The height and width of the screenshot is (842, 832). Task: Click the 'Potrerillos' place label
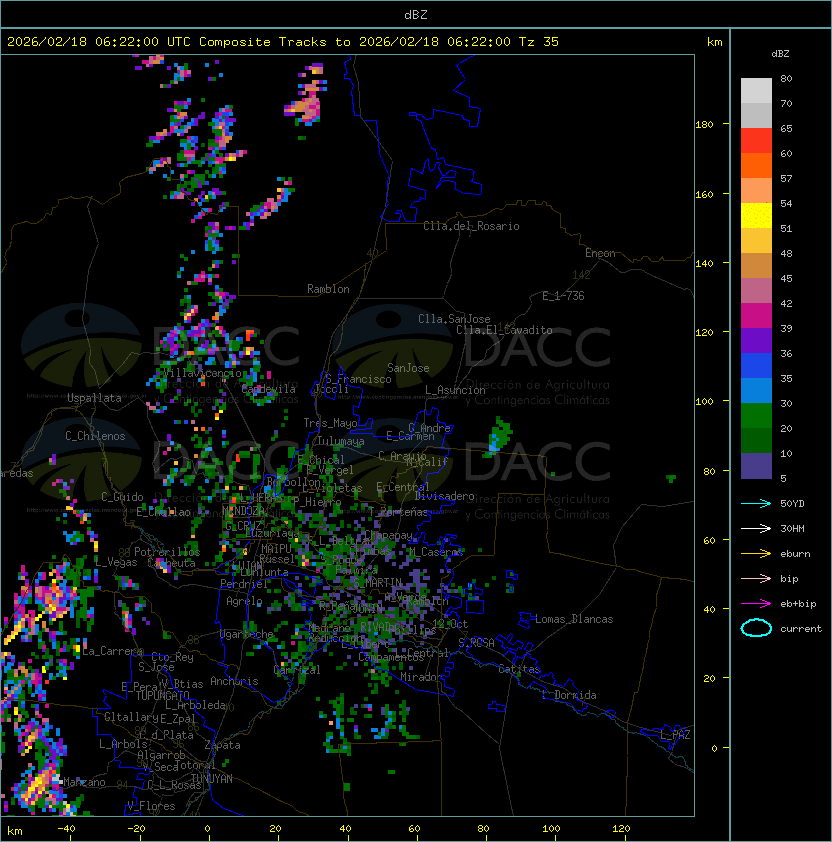[167, 552]
